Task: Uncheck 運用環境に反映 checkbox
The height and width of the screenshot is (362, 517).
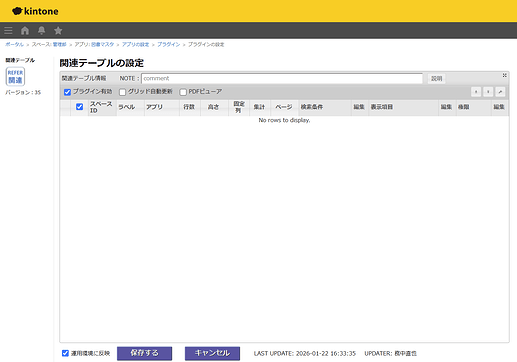Action: [x=65, y=353]
